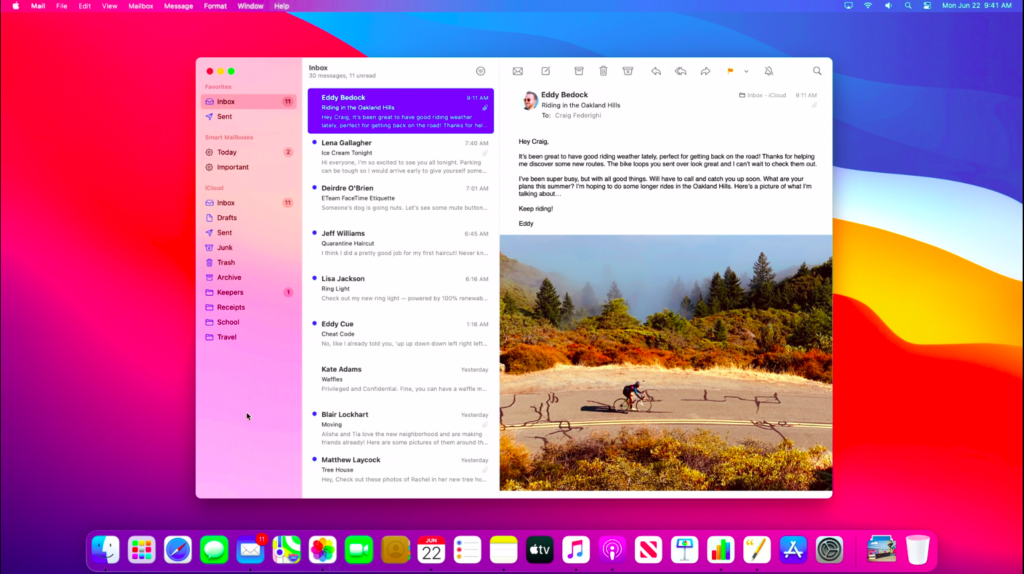Image resolution: width=1024 pixels, height=574 pixels.
Task: Open the flag color dropdown arrow
Action: 746,71
